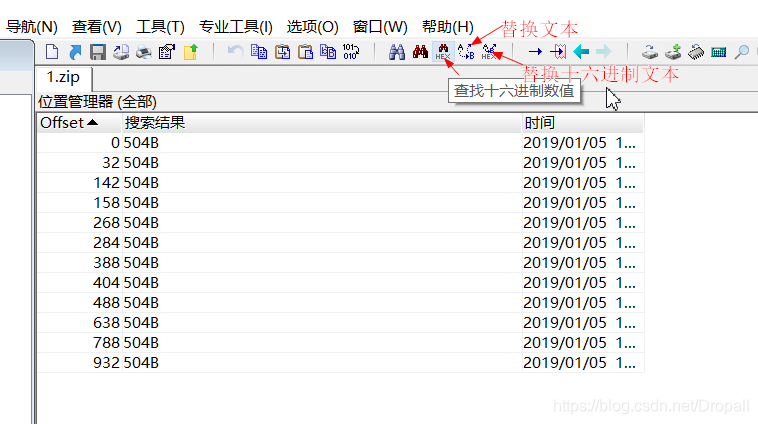
Task: Save the file with the floppy disk icon
Action: coord(98,51)
